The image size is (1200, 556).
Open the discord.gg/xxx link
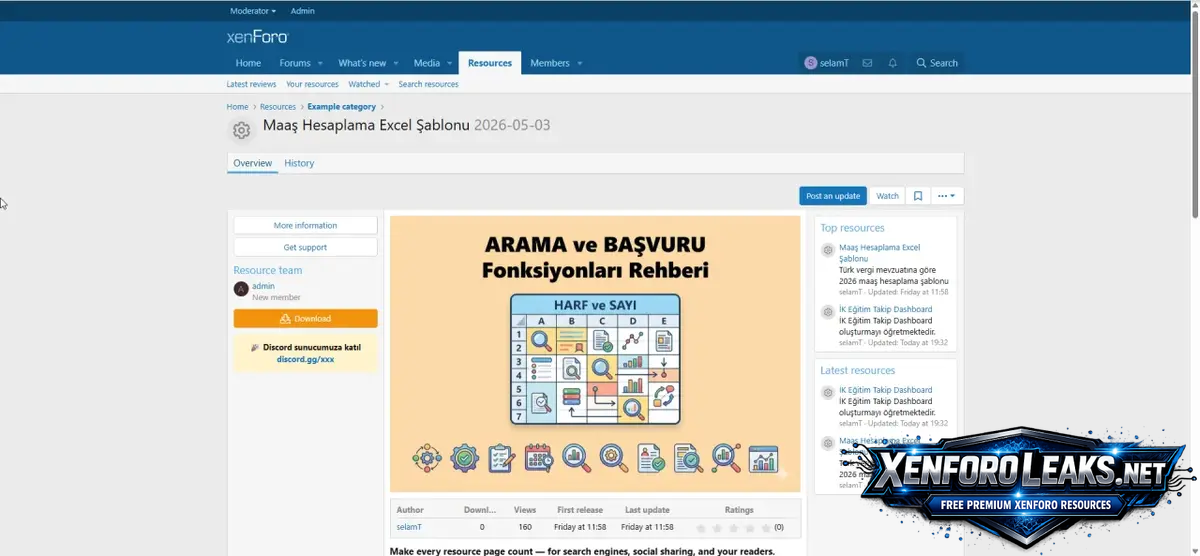[306, 359]
